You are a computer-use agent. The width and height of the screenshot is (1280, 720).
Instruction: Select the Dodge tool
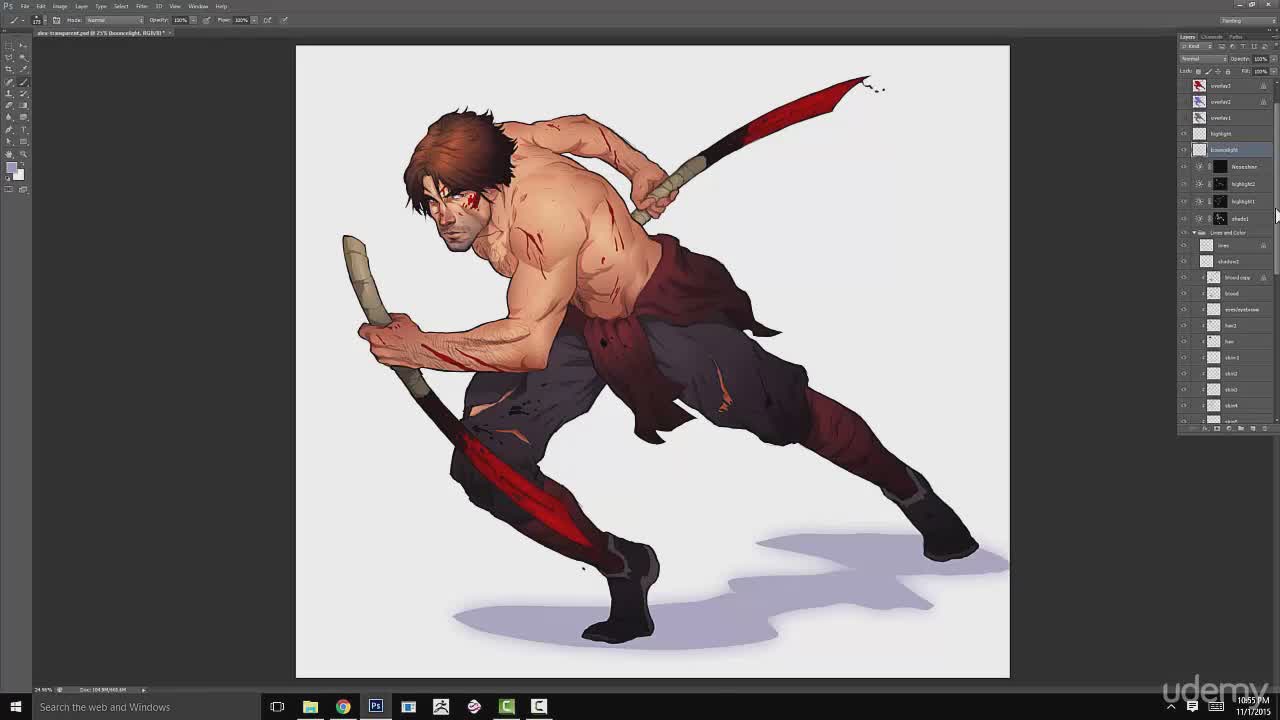tap(23, 117)
